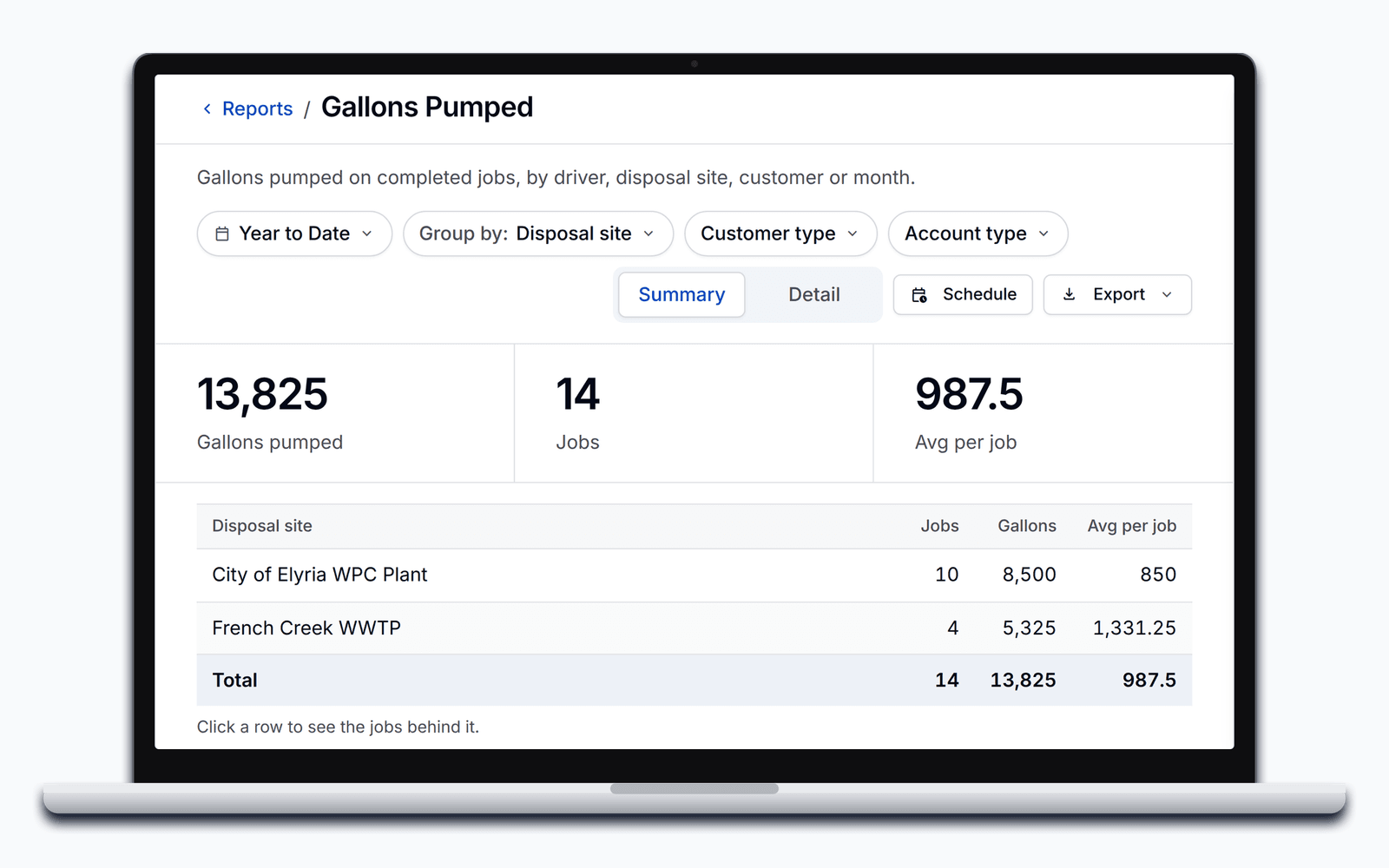Click the schedule calendar-clock icon

click(919, 295)
